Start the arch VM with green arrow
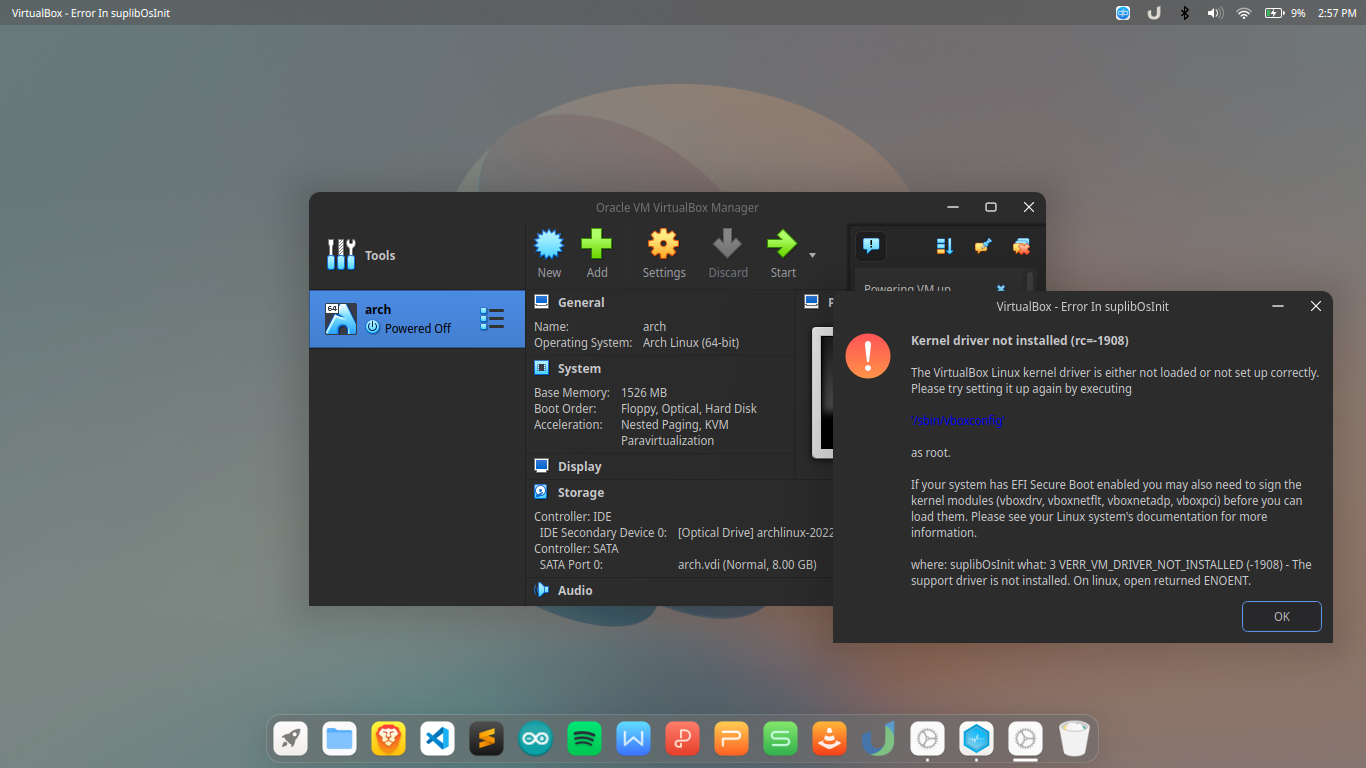The image size is (1366, 768). click(782, 244)
